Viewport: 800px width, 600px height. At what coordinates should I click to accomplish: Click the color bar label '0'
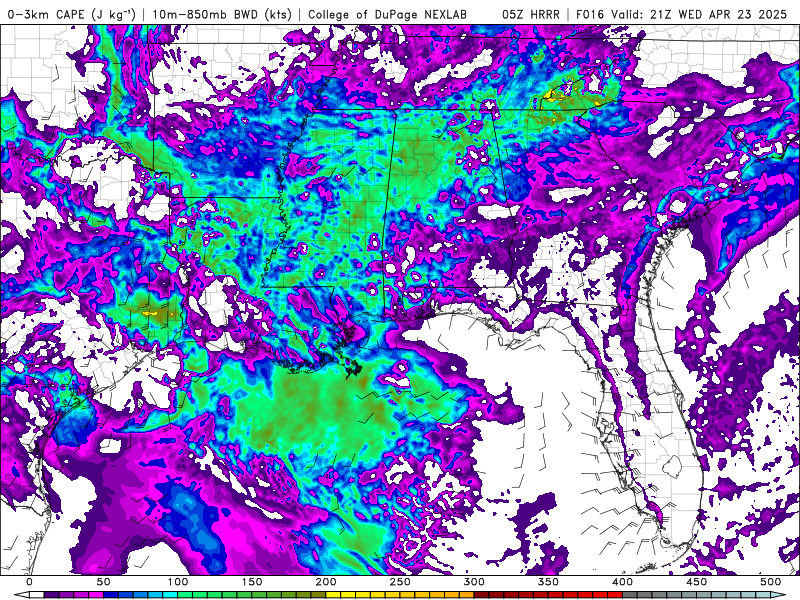[x=29, y=582]
